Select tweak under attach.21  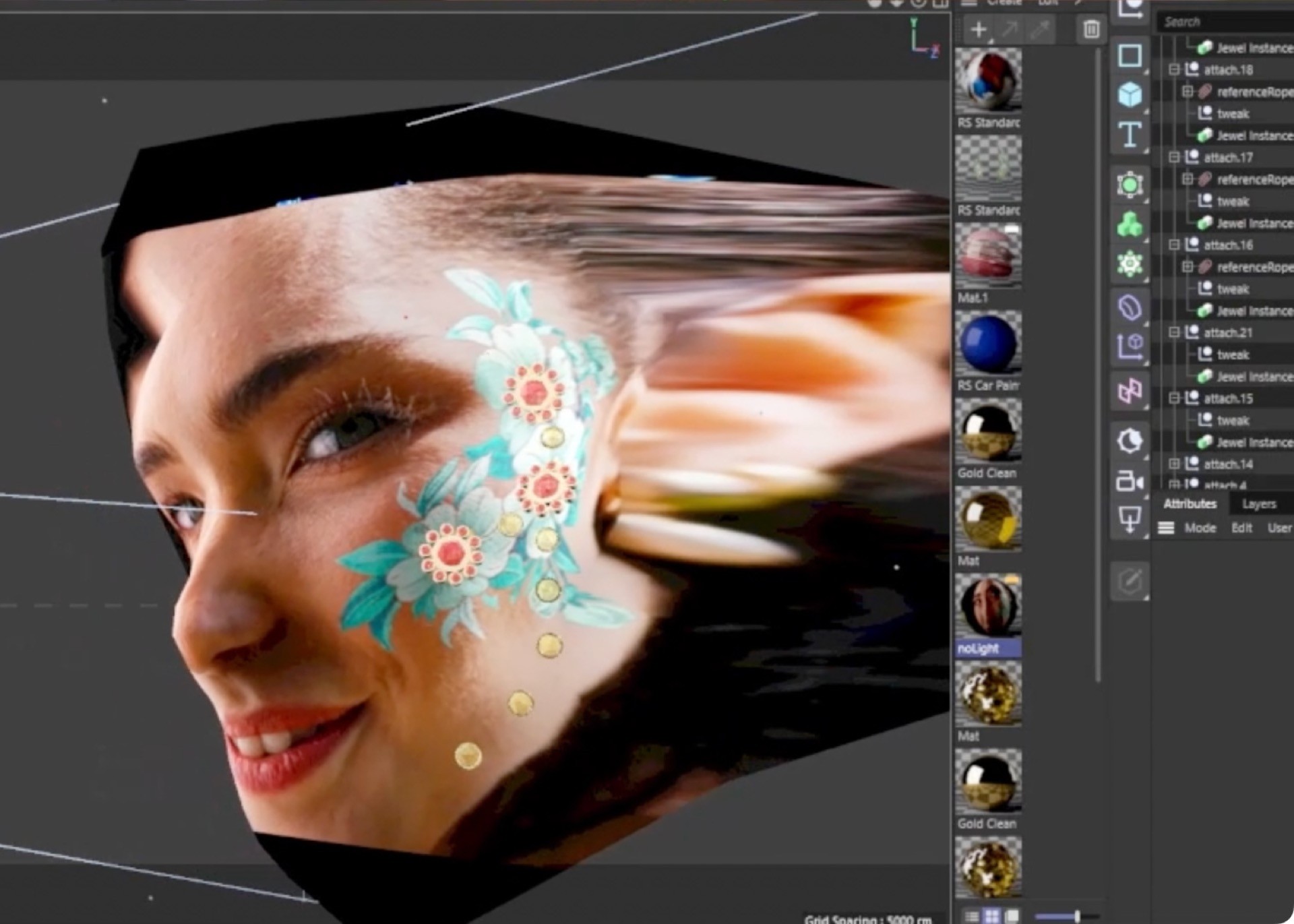(1233, 355)
